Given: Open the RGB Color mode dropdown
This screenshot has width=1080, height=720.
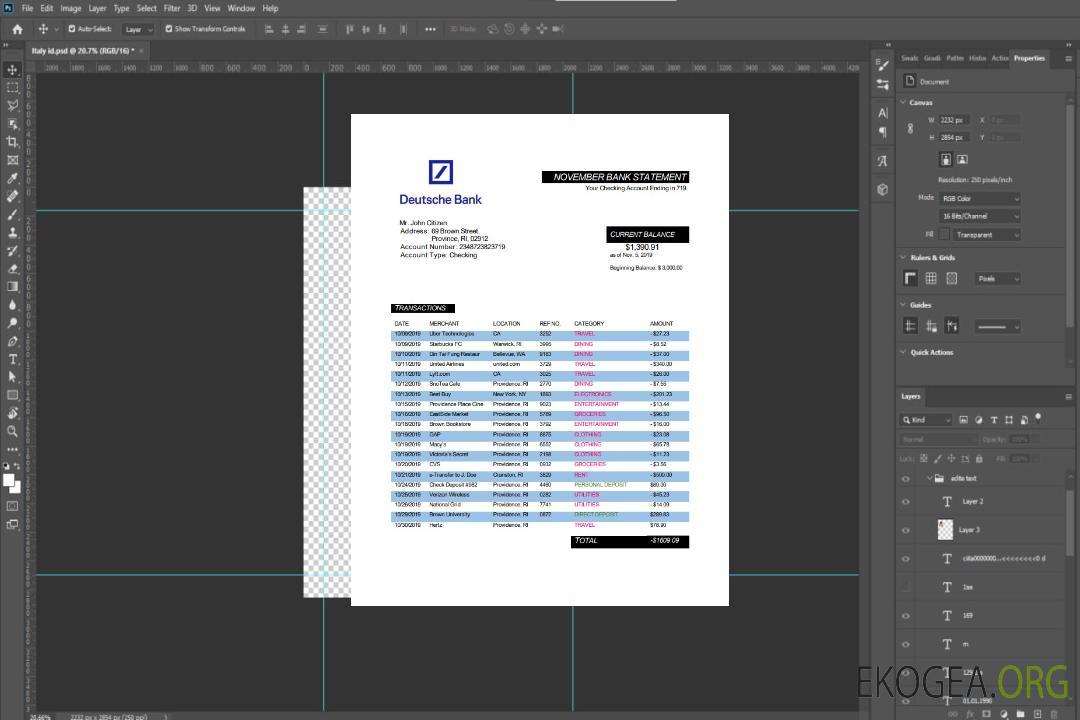Looking at the screenshot, I should (x=979, y=199).
